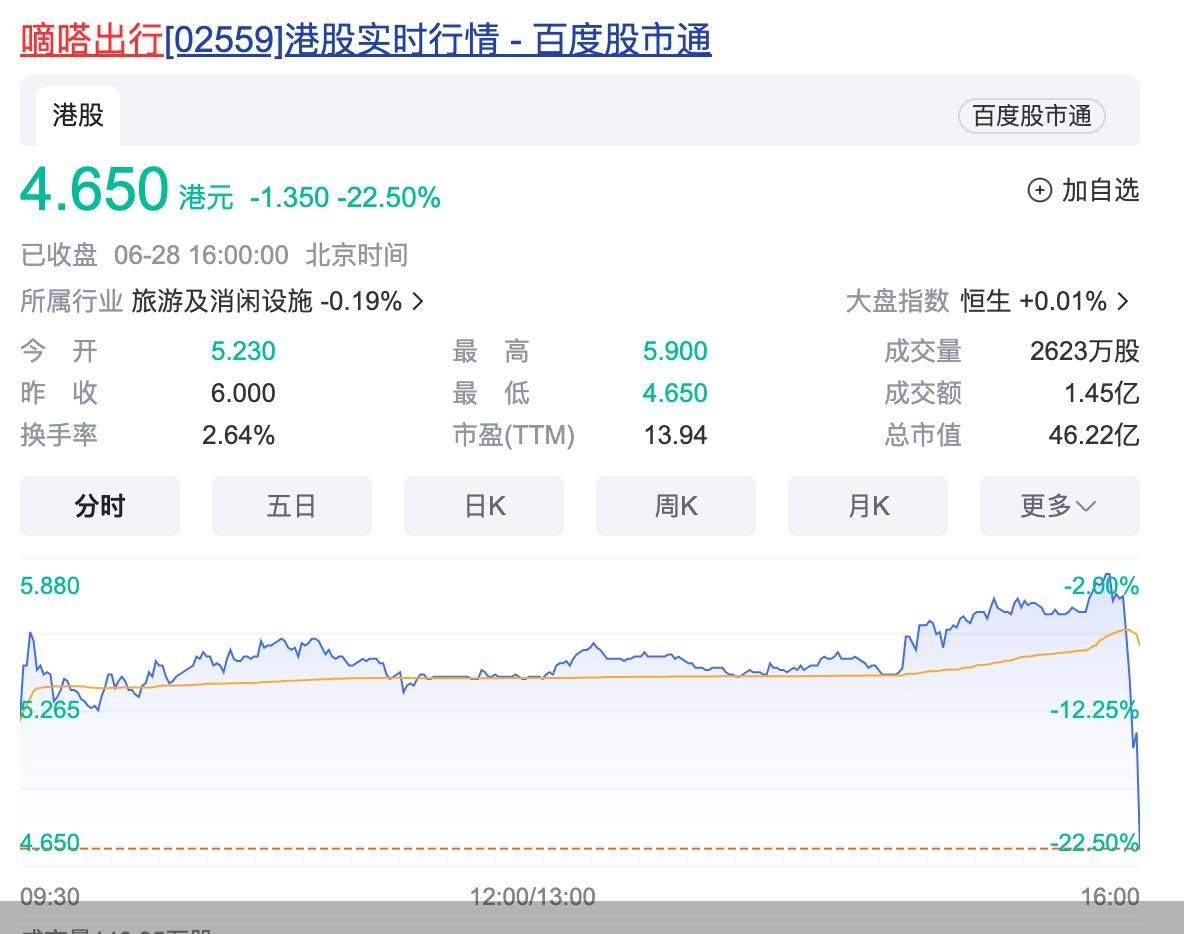Screen dimensions: 1184x934
Task: Click the 成交量 value 2623万股
Action: 1084,351
